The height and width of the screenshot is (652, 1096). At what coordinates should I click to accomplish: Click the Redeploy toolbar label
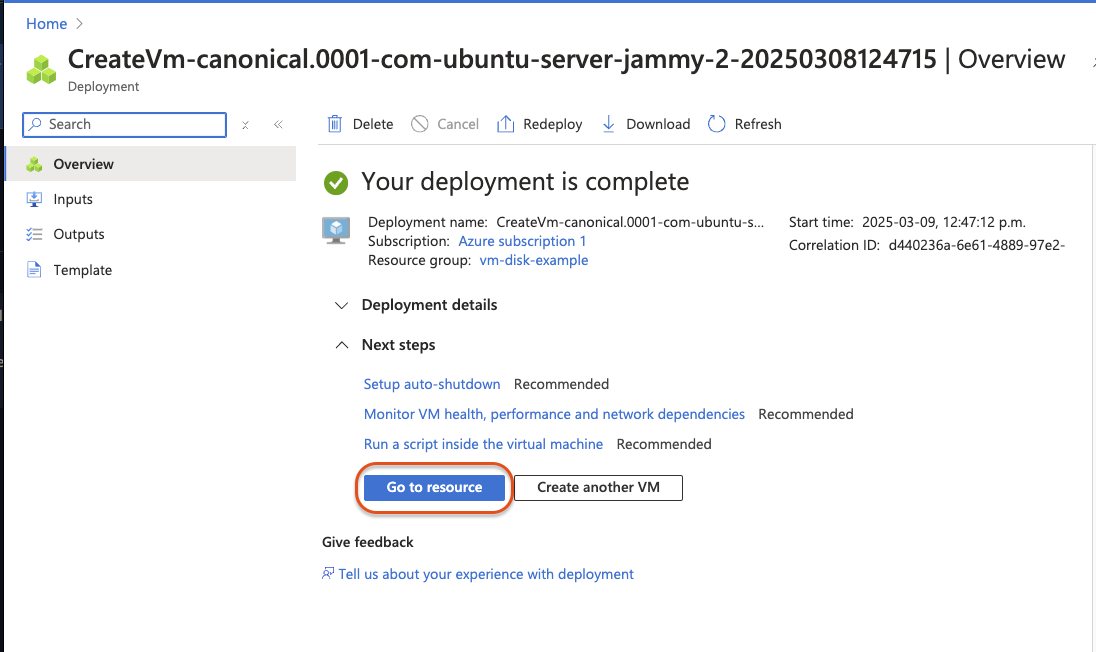click(552, 124)
